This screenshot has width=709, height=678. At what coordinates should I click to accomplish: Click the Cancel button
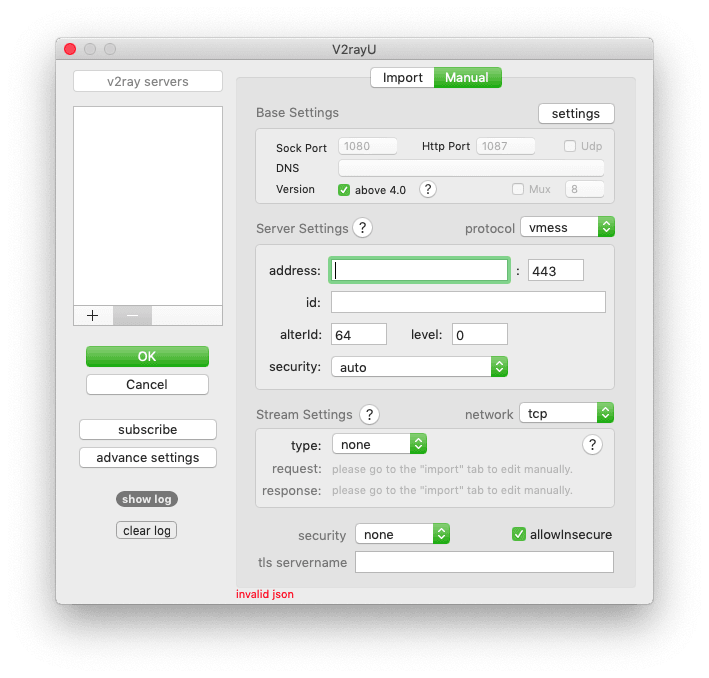tap(147, 384)
